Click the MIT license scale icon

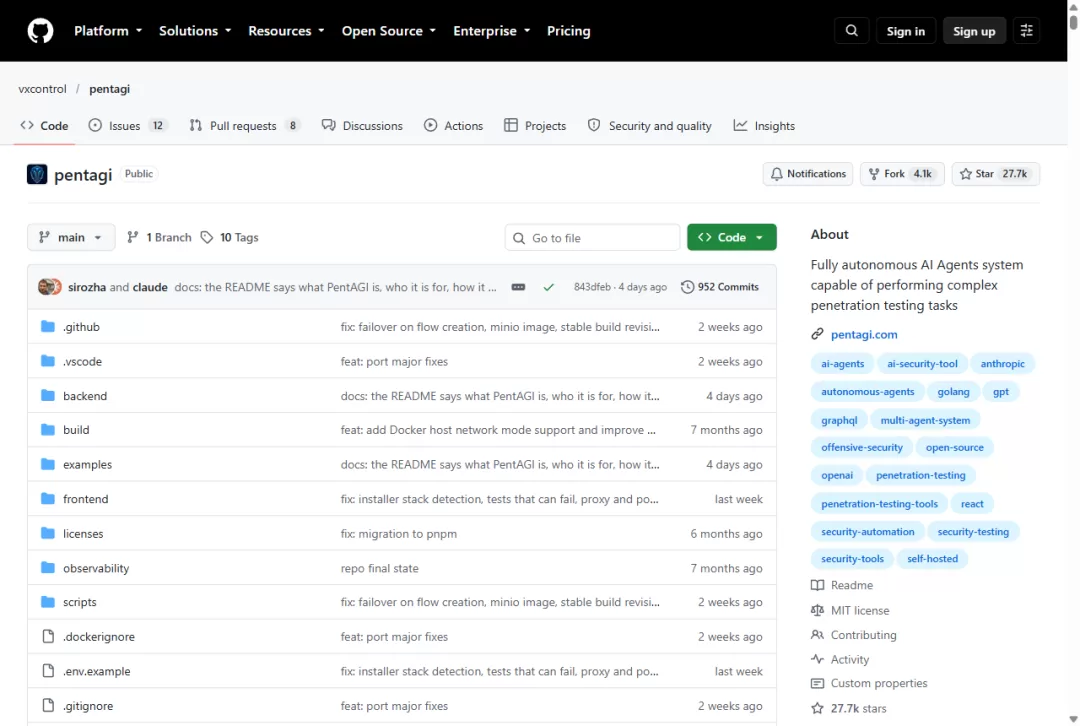pos(818,610)
